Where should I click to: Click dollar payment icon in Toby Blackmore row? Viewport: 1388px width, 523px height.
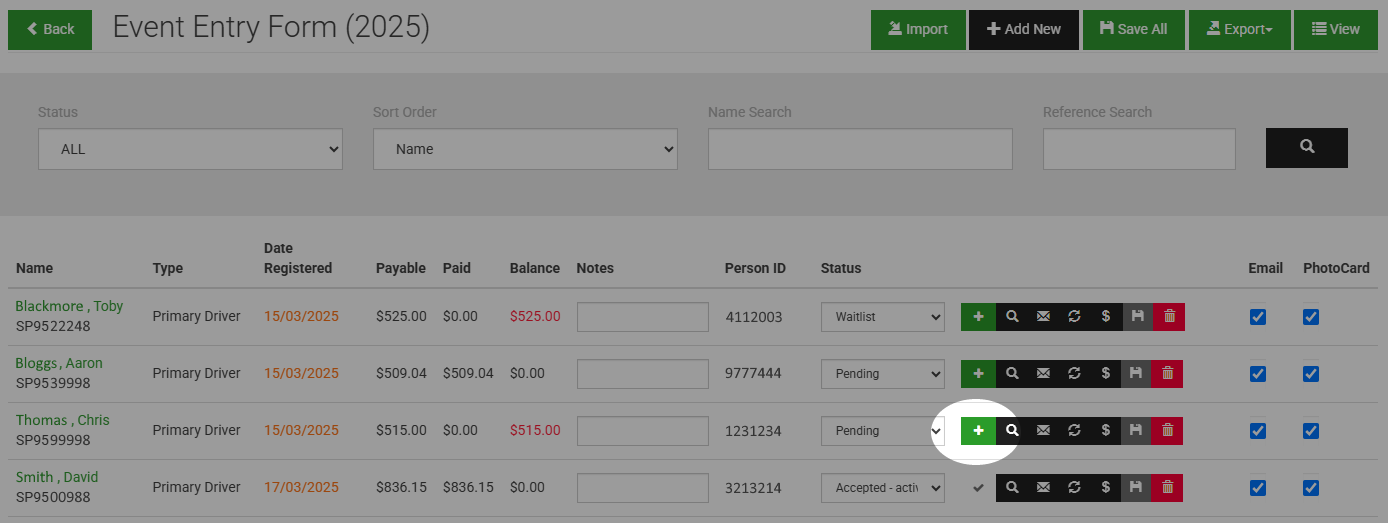coord(1105,316)
